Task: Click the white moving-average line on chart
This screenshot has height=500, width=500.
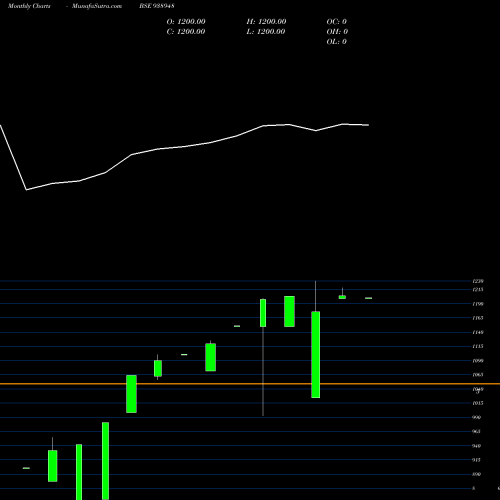Action: 184,147
